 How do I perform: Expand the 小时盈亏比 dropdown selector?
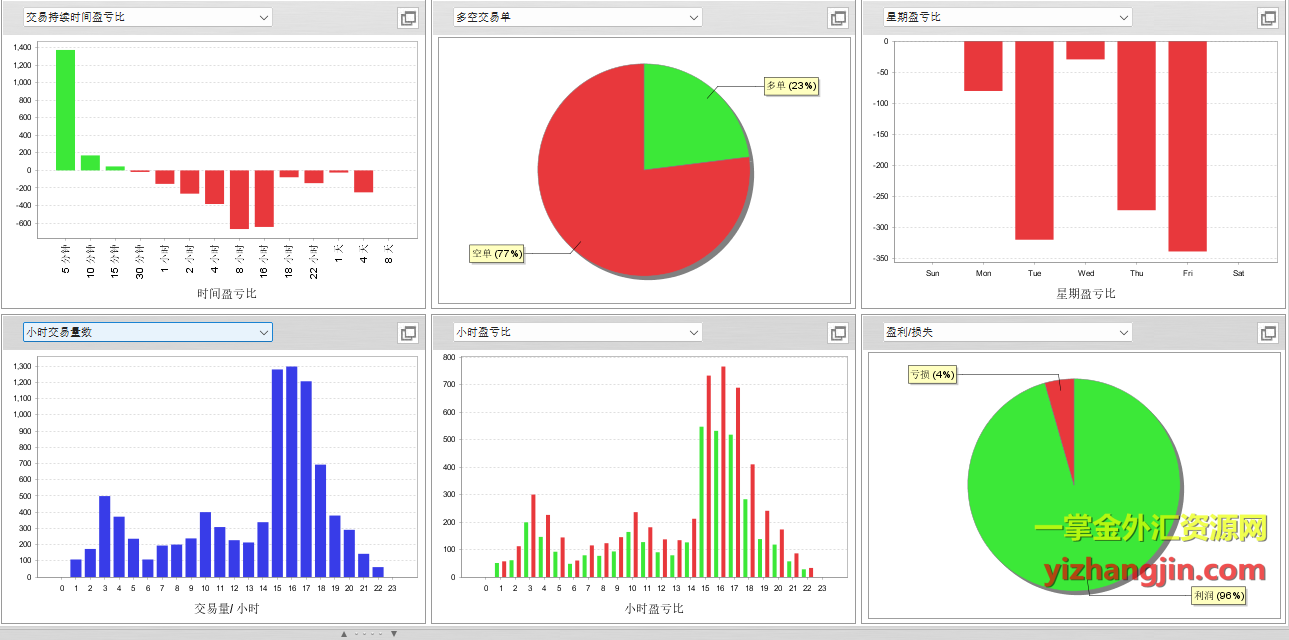tap(694, 332)
